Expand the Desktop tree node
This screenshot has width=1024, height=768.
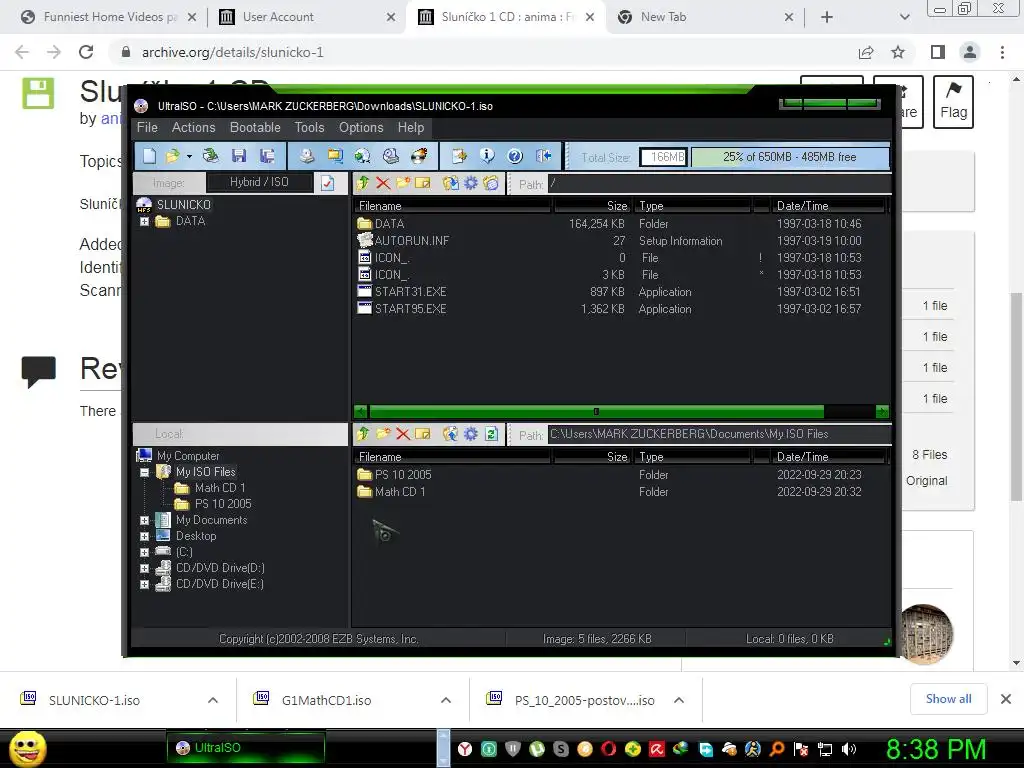point(144,536)
